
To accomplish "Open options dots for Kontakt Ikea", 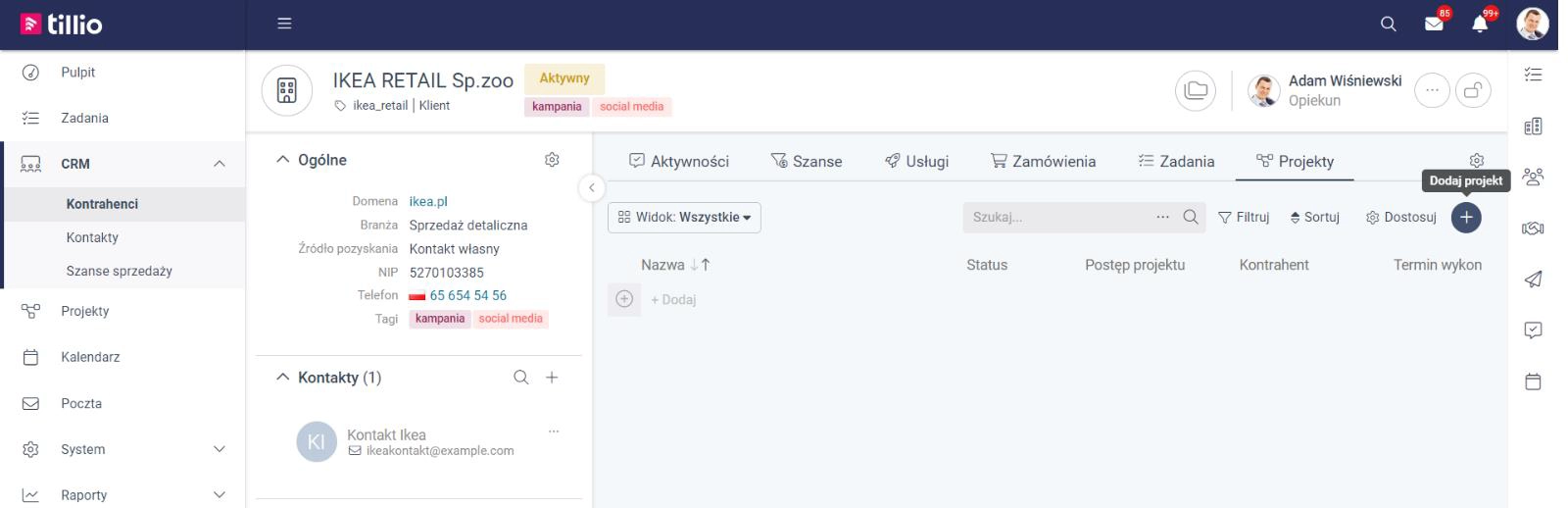I will tap(554, 432).
